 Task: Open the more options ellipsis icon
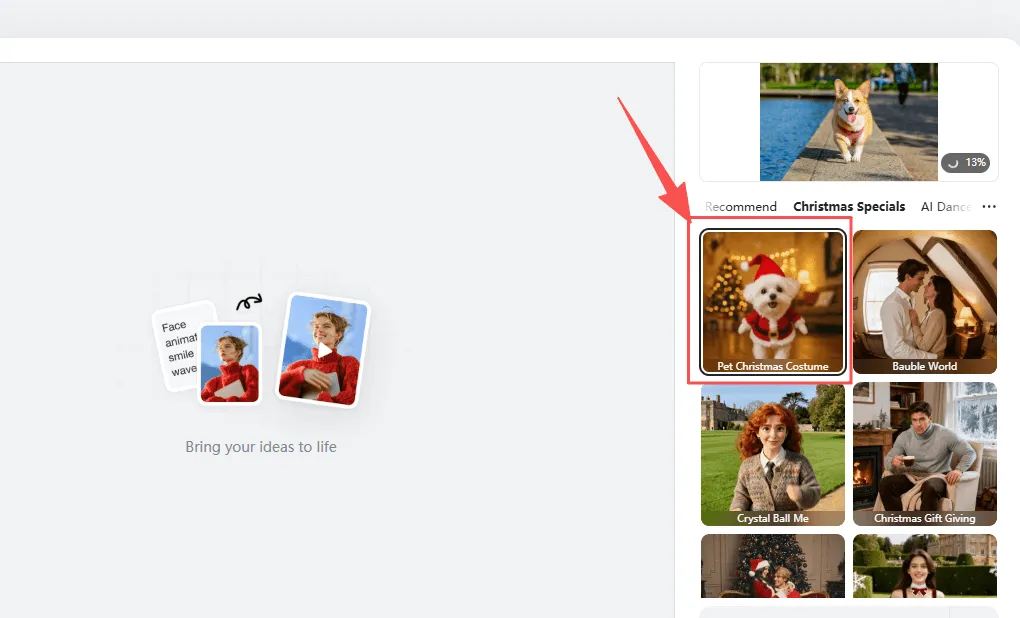click(x=988, y=206)
